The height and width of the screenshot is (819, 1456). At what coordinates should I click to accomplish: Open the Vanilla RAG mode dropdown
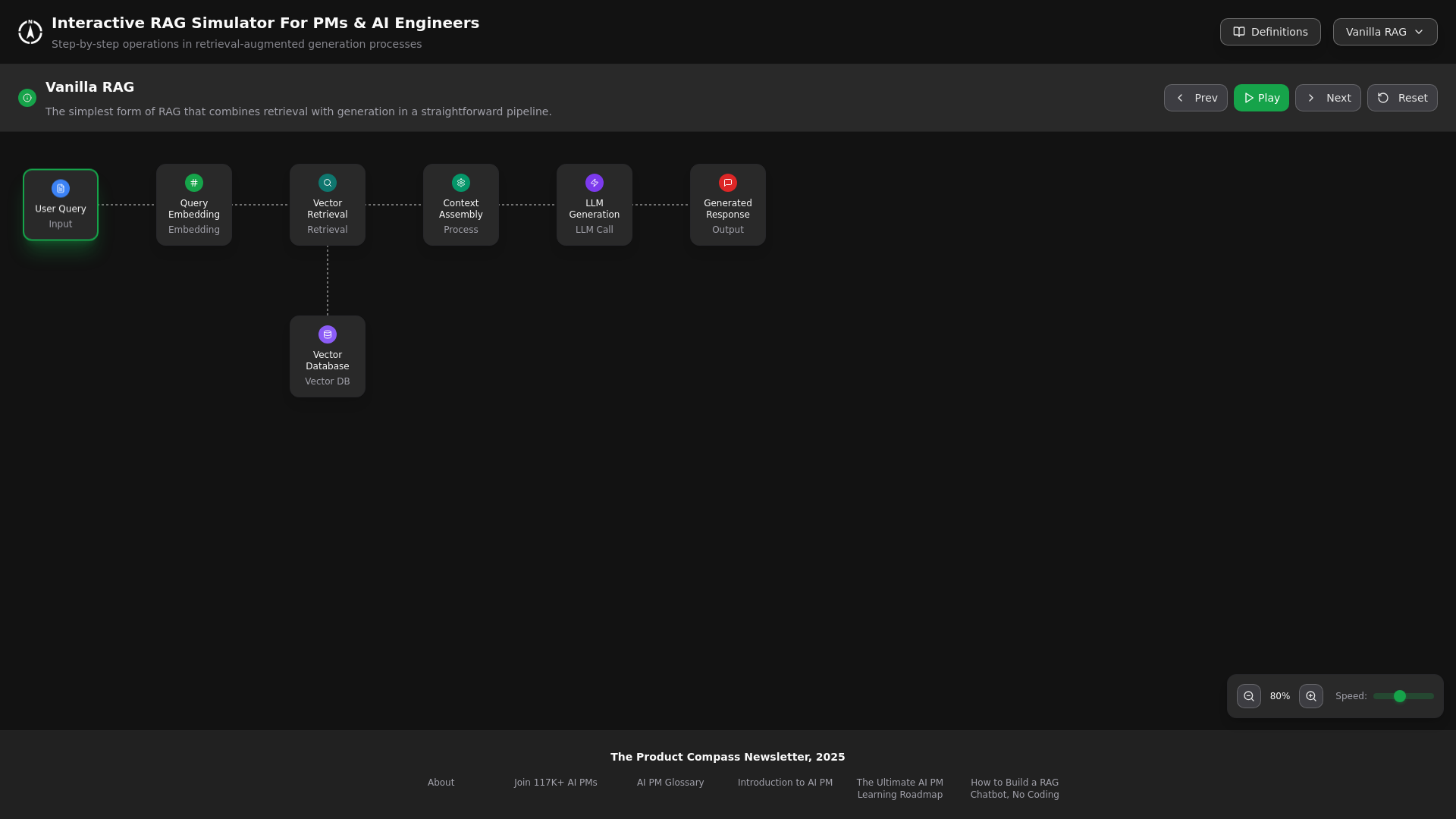(x=1385, y=31)
